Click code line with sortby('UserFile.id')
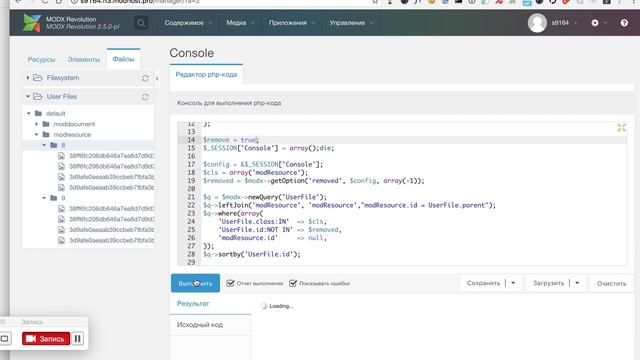The height and width of the screenshot is (360, 640). (x=251, y=254)
